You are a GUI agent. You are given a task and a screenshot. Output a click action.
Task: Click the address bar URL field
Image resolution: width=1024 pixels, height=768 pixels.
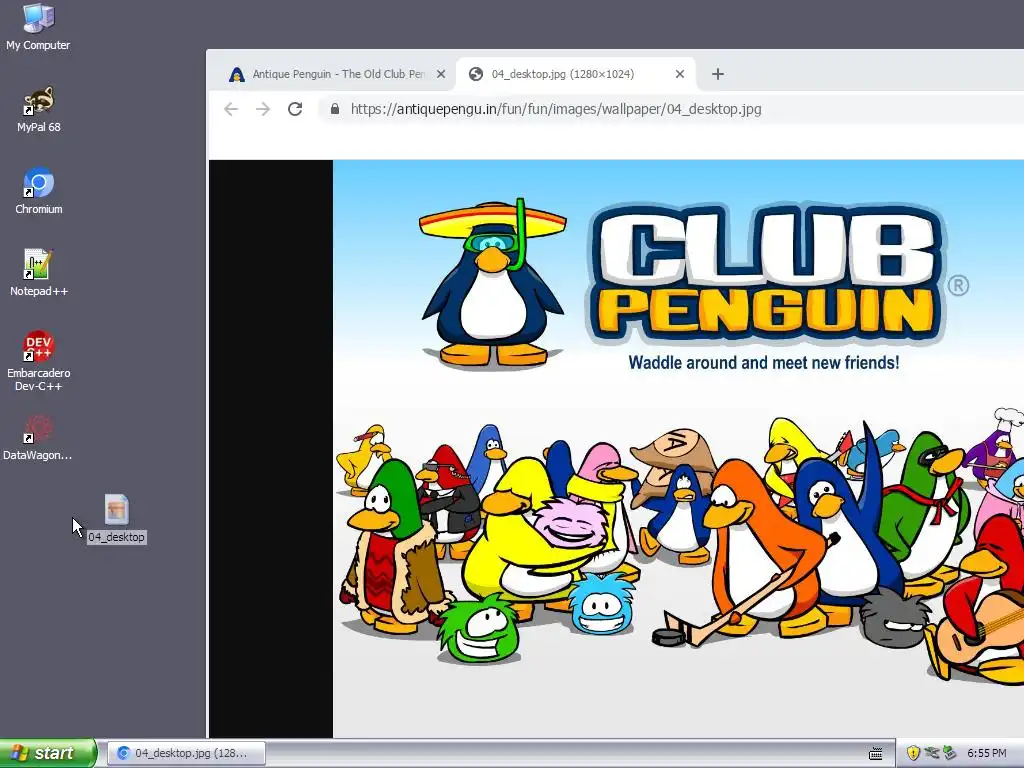(x=673, y=109)
